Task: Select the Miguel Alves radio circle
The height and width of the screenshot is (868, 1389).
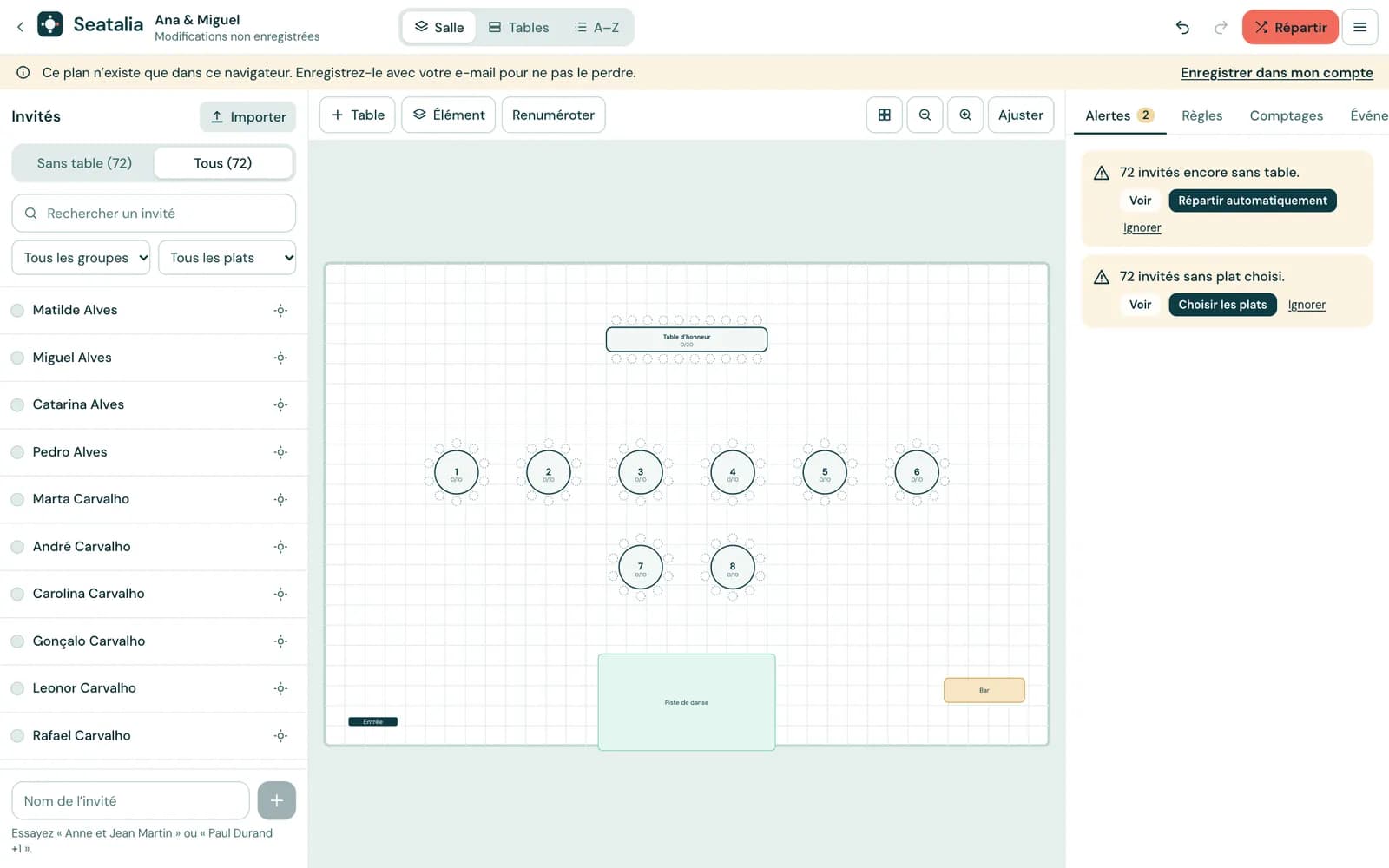Action: (x=17, y=358)
